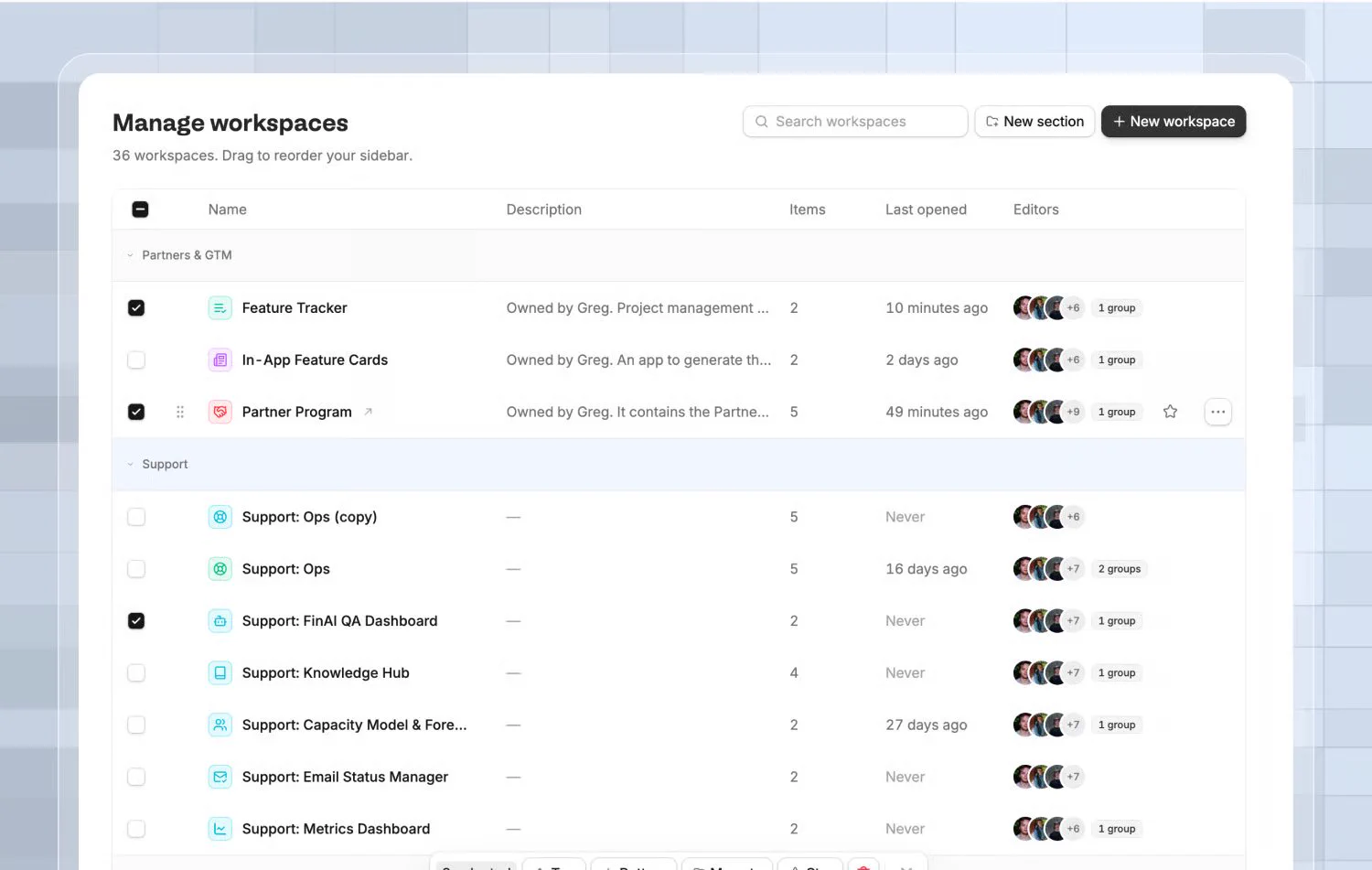Viewport: 1372px width, 870px height.
Task: Check the Support: Email Status Manager checkbox
Action: click(136, 778)
